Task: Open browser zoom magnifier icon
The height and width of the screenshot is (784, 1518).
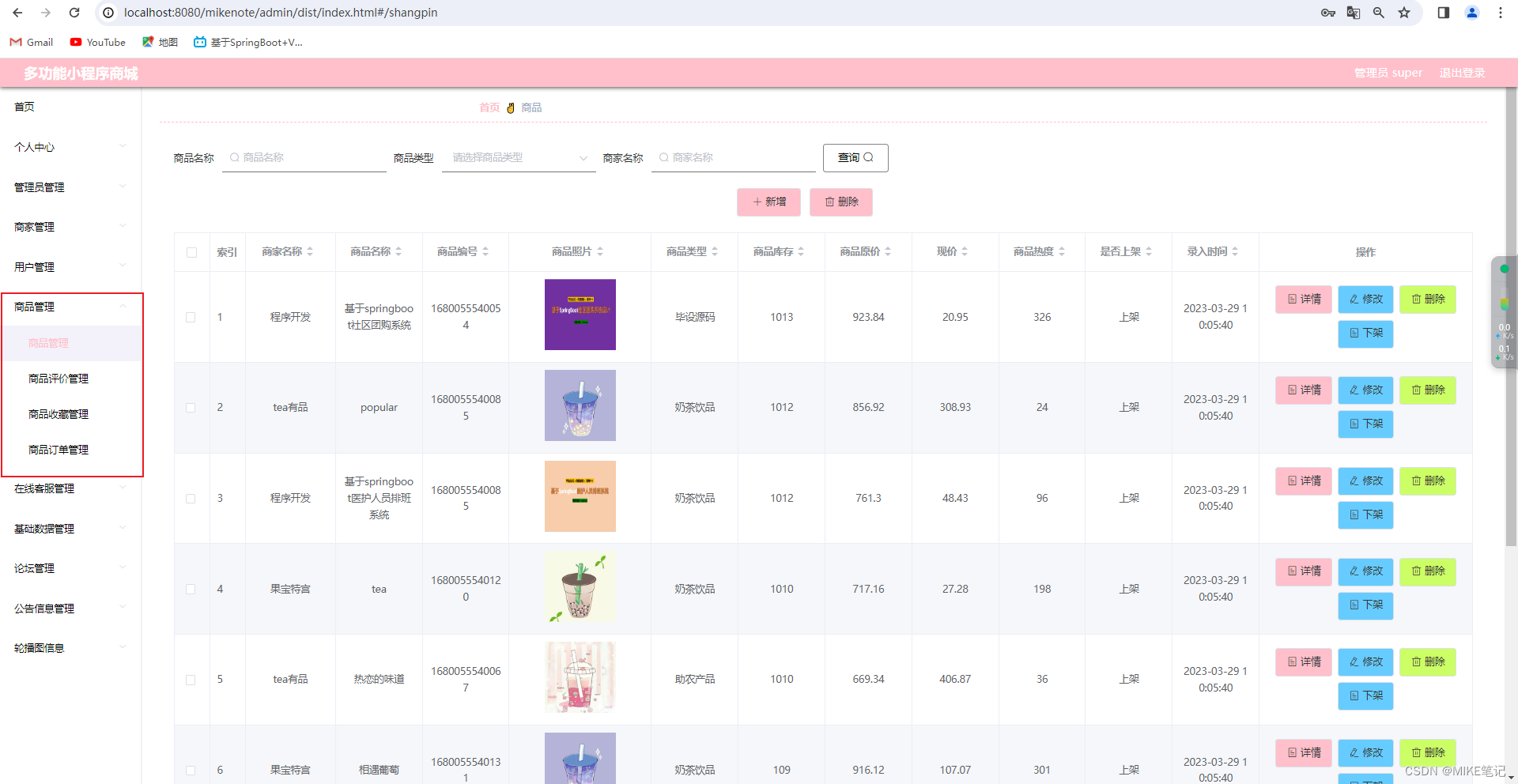Action: pyautogui.click(x=1379, y=13)
